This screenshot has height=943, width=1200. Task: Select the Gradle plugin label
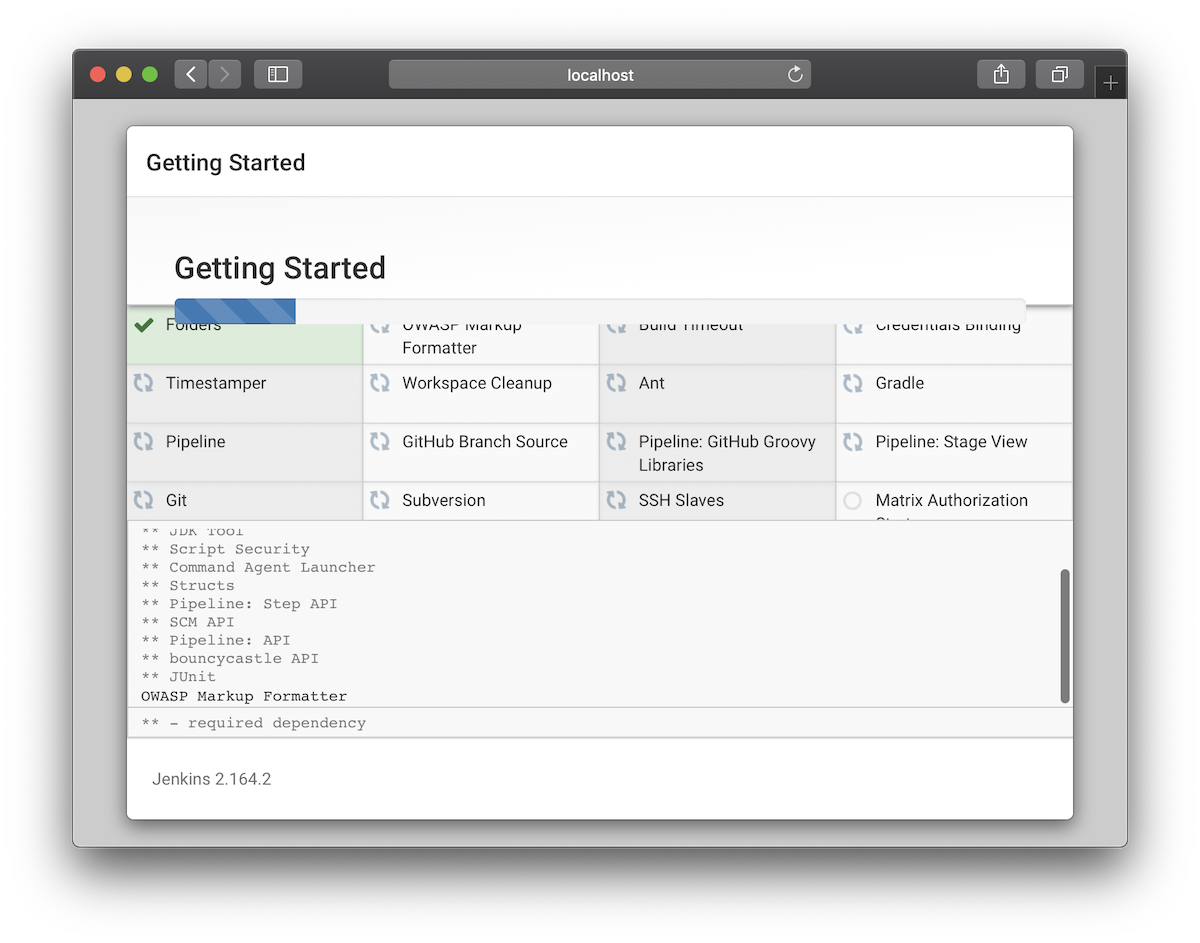900,383
